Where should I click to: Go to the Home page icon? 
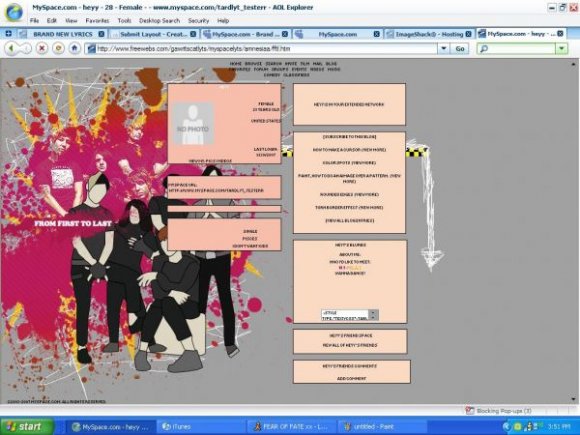[x=75, y=48]
